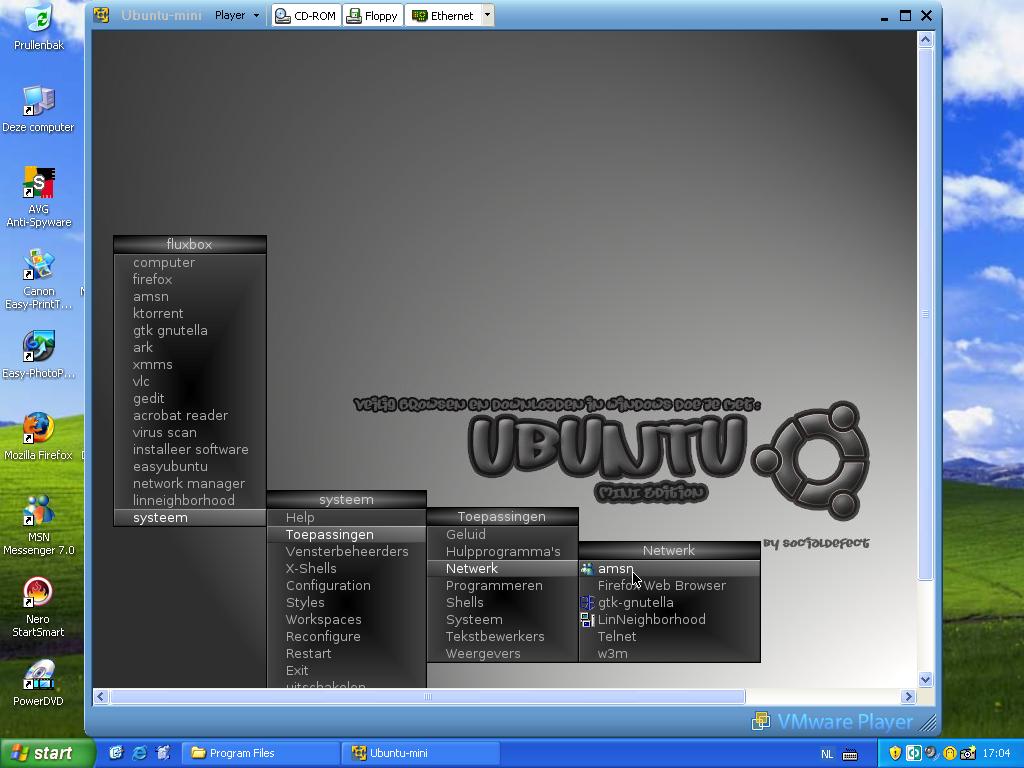Select Firefox Web Browser in Netwerk menu

tap(669, 586)
